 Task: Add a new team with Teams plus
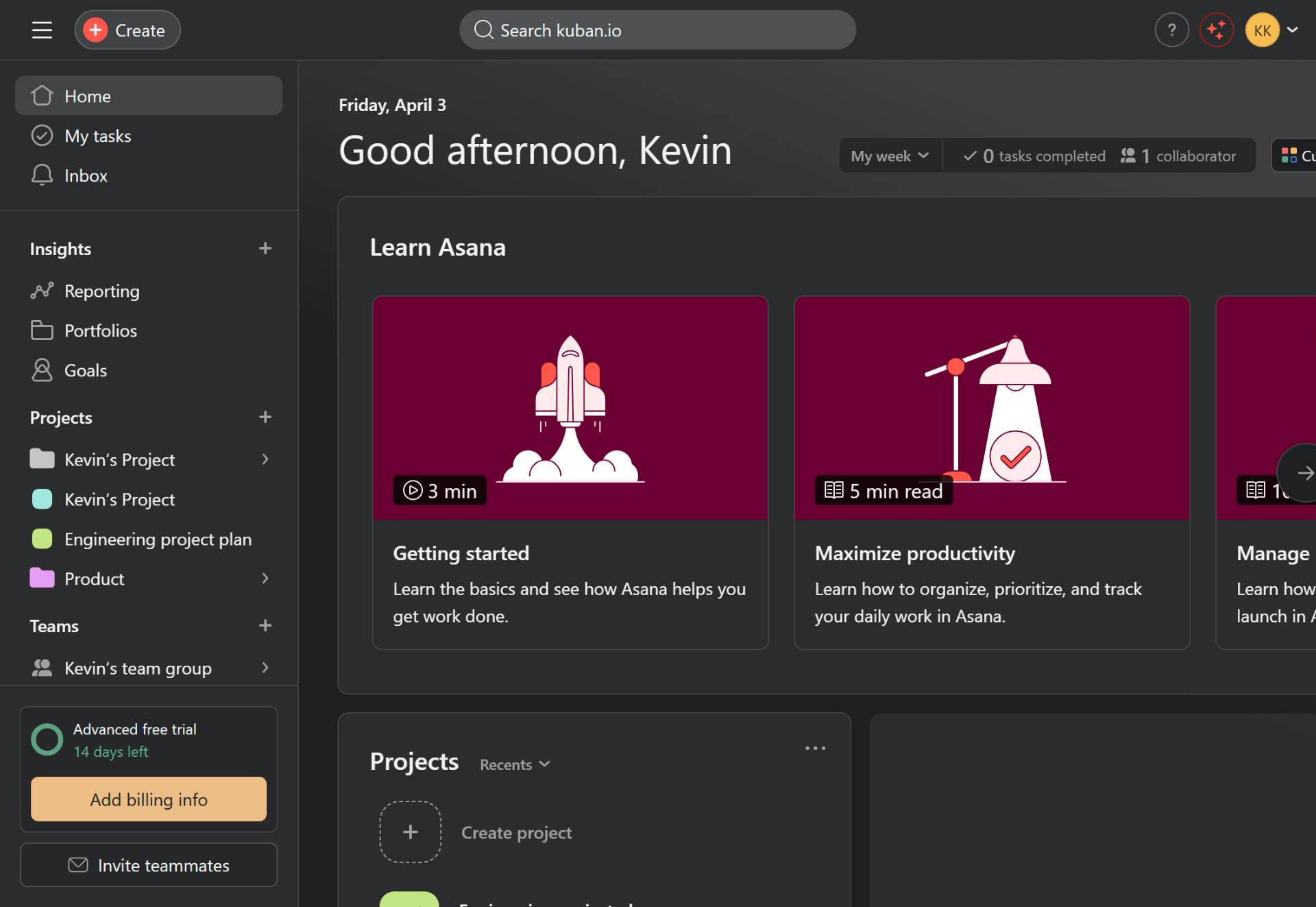265,625
